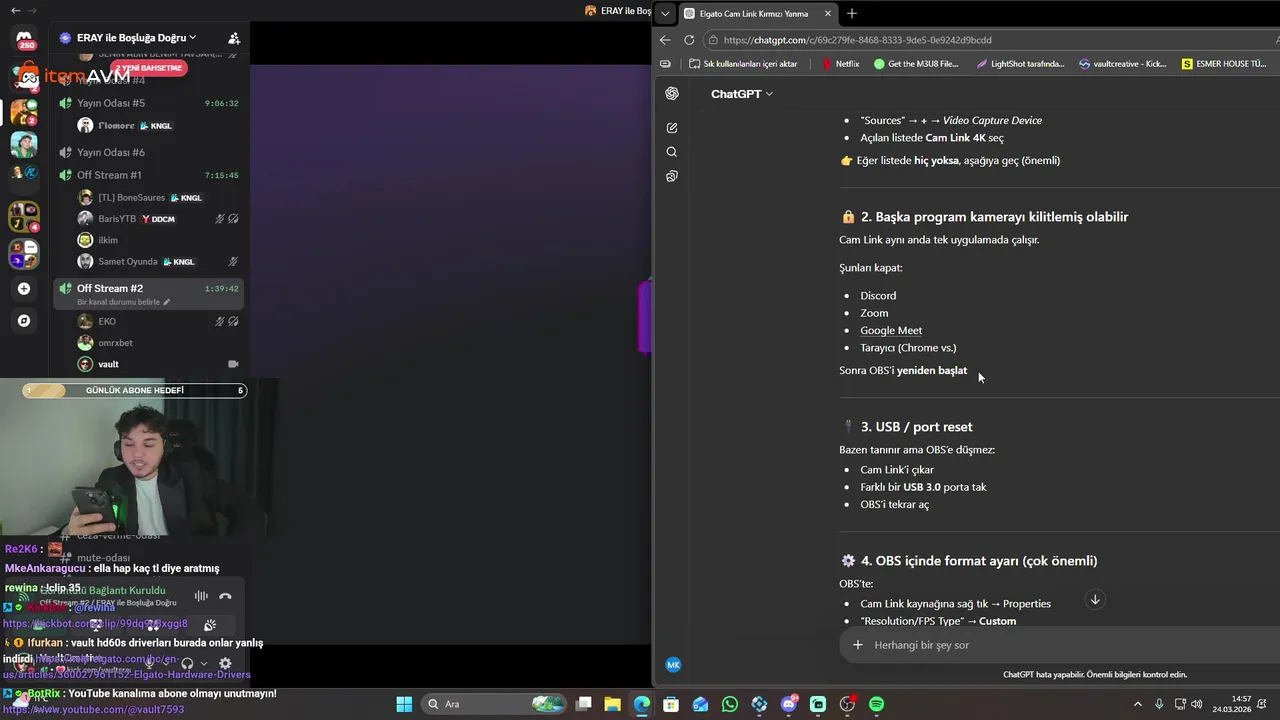Click the plus attach icon in the message box
Screen dimensions: 1280x720
857,645
